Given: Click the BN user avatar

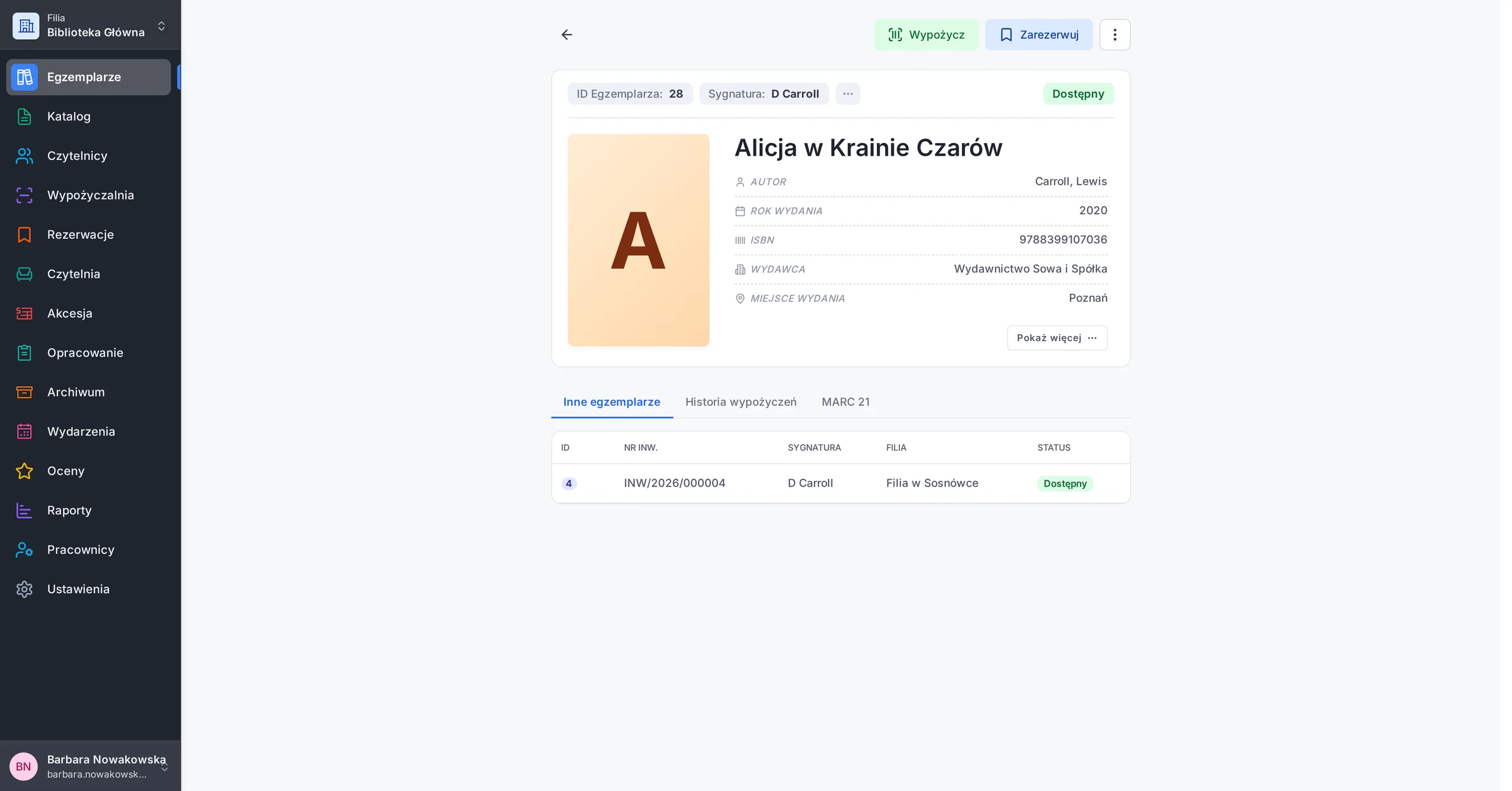Looking at the screenshot, I should point(23,766).
